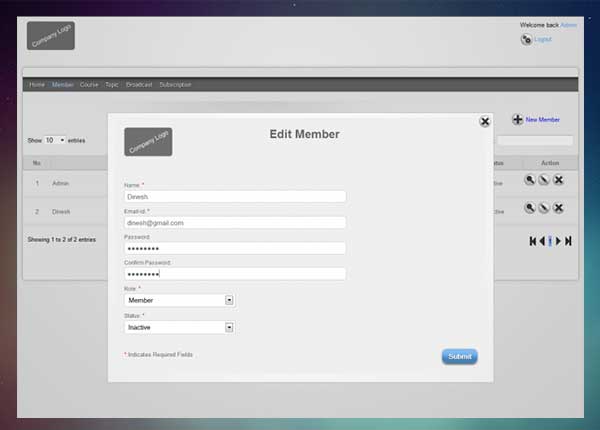Click the New Member plus icon
The width and height of the screenshot is (600, 430).
(517, 120)
